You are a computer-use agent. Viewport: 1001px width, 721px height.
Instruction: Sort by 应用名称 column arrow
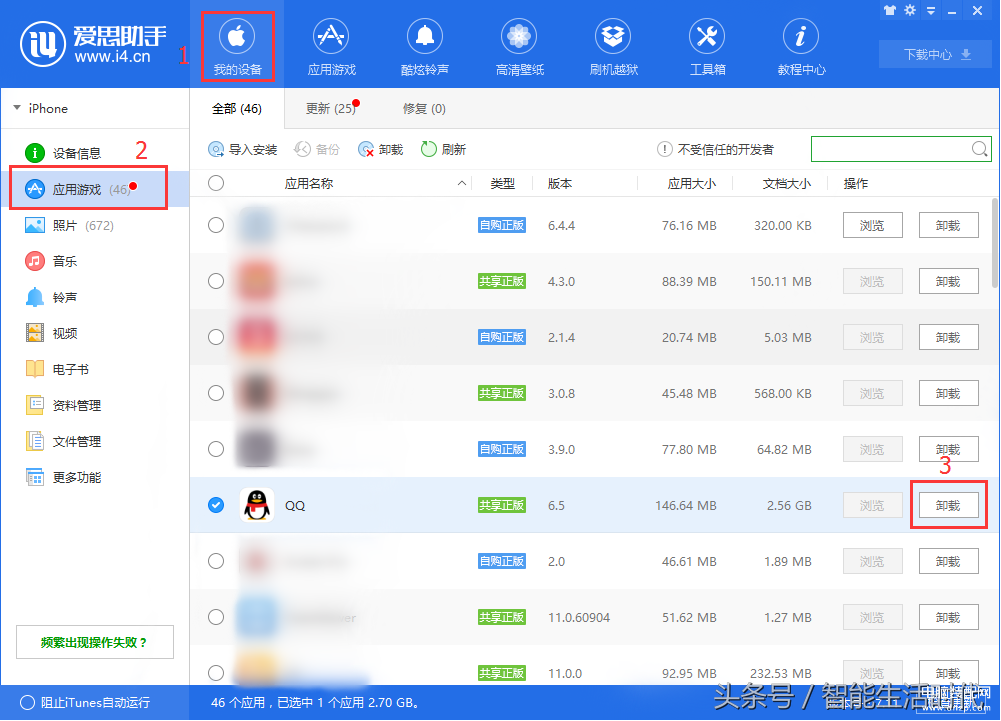coord(462,184)
